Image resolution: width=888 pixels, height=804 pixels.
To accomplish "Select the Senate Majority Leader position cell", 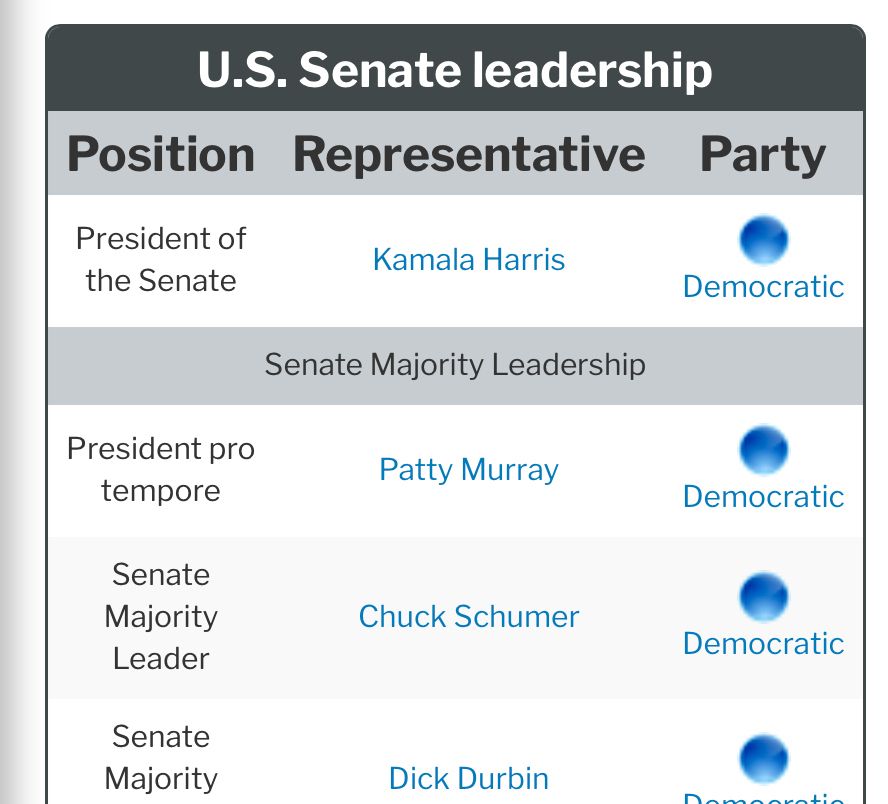I will [161, 617].
